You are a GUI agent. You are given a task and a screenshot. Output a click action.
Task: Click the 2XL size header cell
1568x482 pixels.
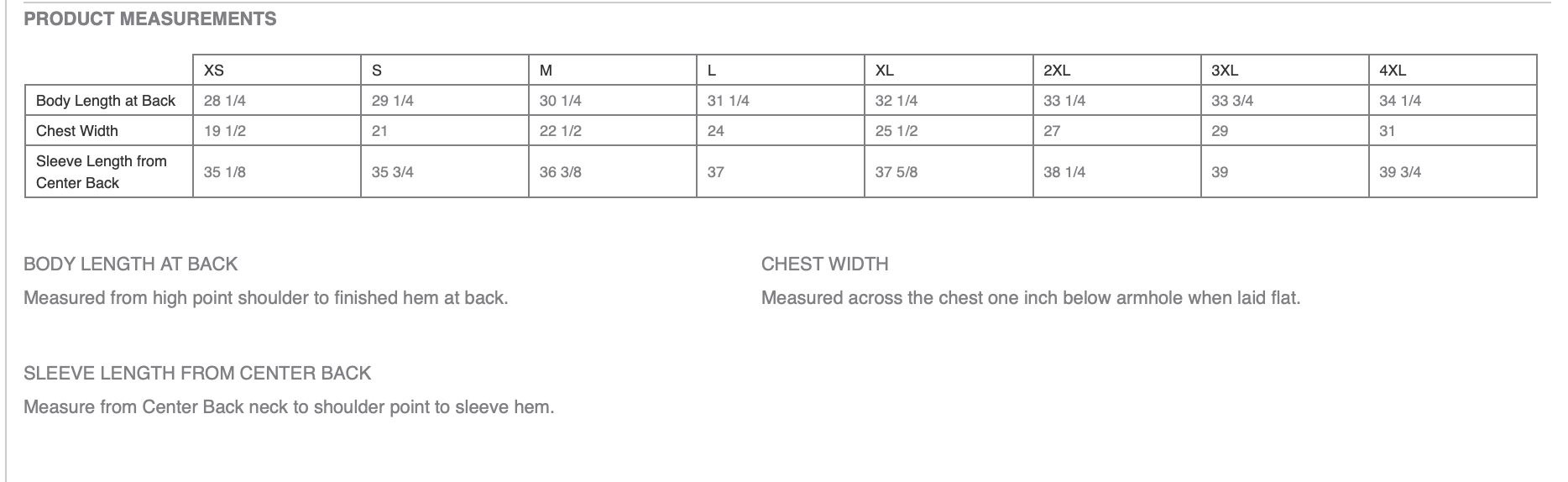pyautogui.click(x=1057, y=71)
